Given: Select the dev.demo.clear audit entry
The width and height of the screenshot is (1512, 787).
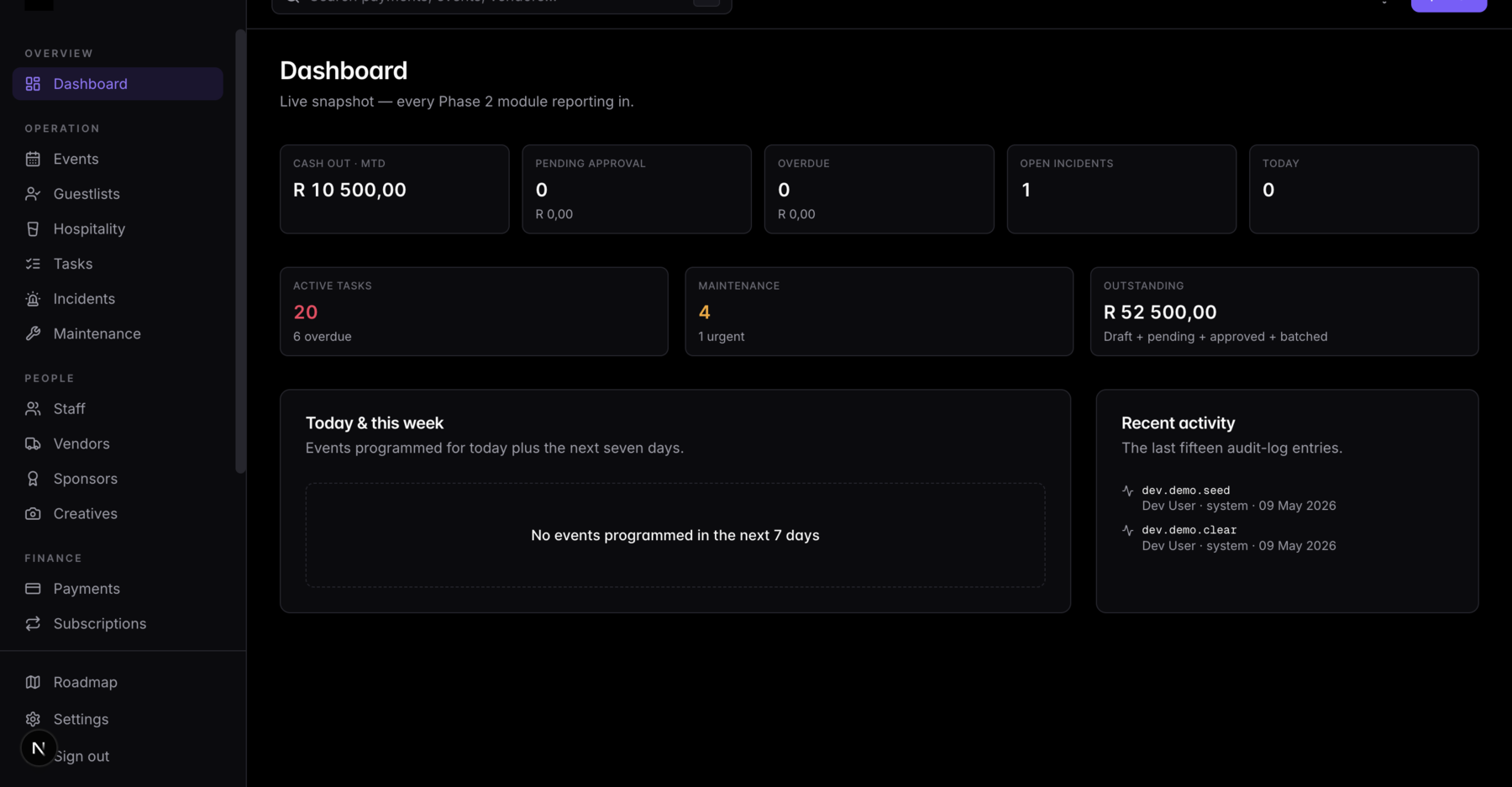Looking at the screenshot, I should pyautogui.click(x=1287, y=538).
